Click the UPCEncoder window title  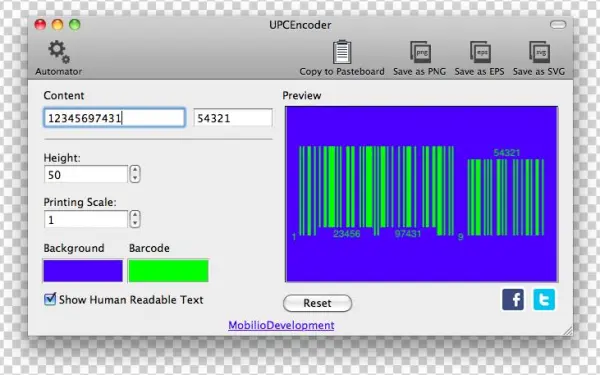pyautogui.click(x=300, y=25)
